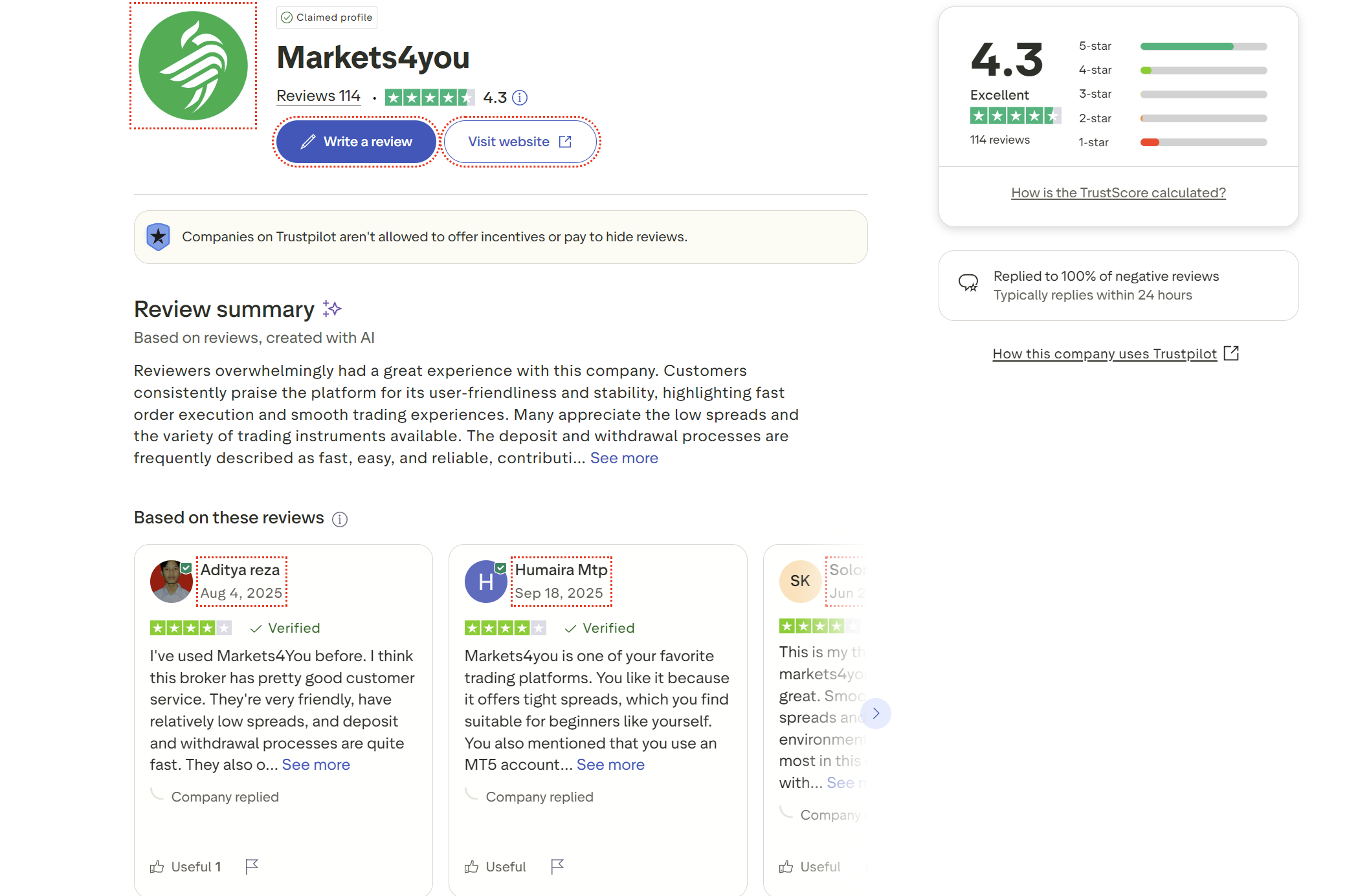Viewport: 1347px width, 896px height.
Task: Click the right chevron to show more reviews
Action: 876,713
